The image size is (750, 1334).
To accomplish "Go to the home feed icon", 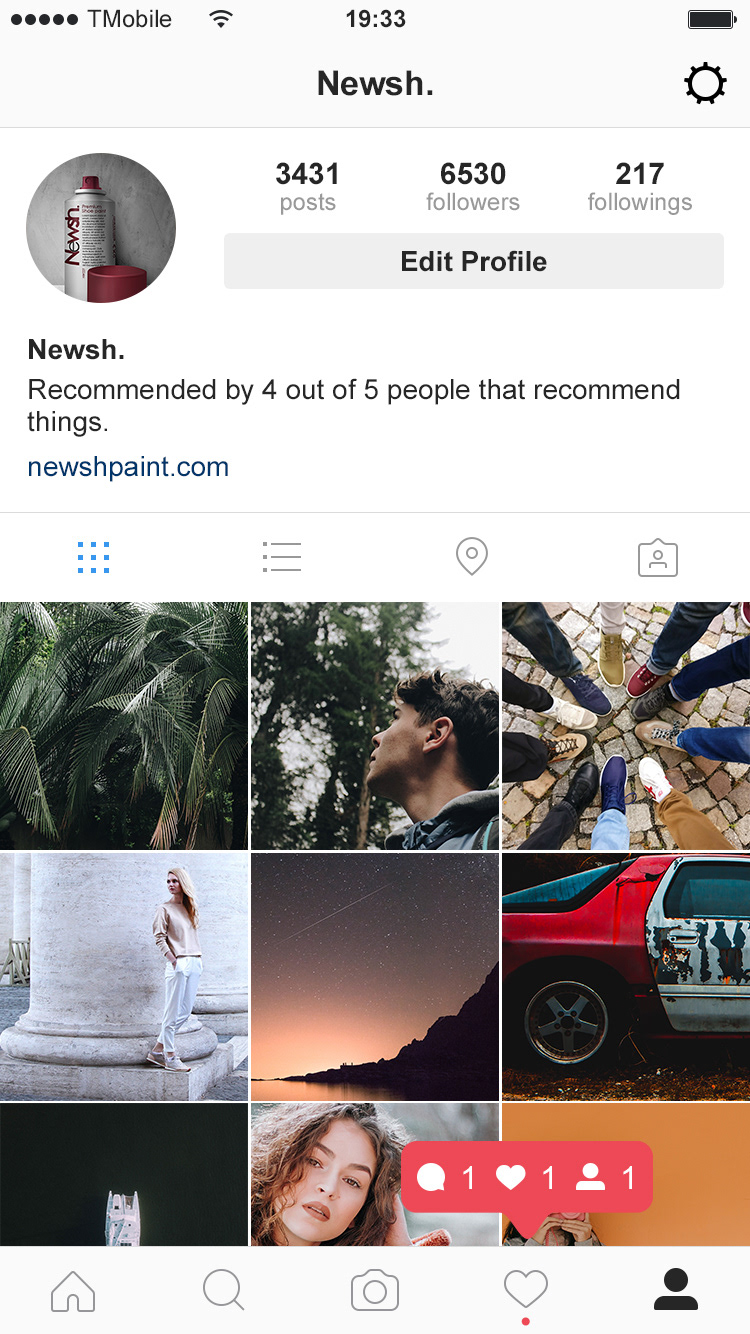I will [73, 1291].
